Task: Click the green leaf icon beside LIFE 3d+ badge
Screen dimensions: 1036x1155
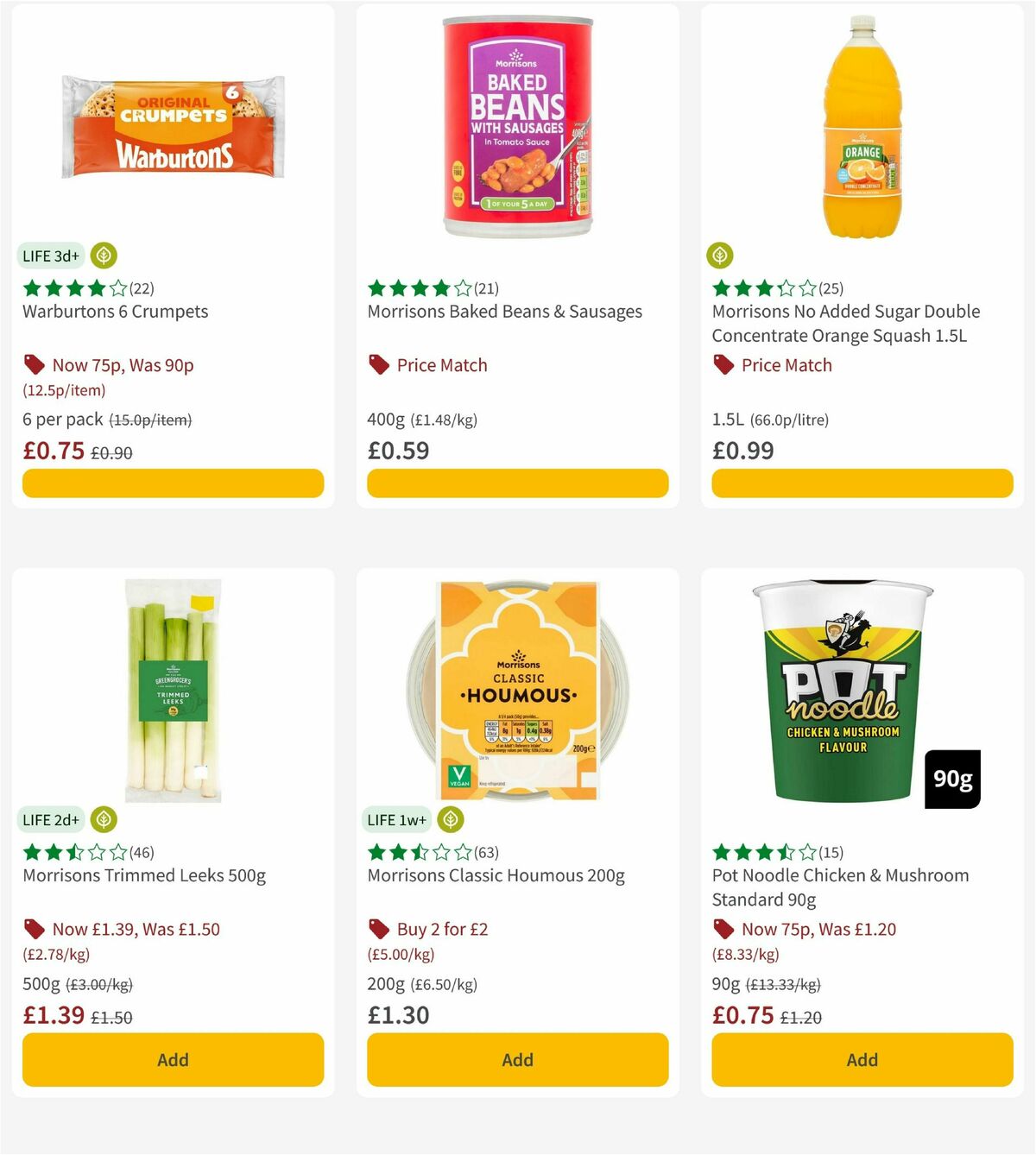Action: coord(103,256)
